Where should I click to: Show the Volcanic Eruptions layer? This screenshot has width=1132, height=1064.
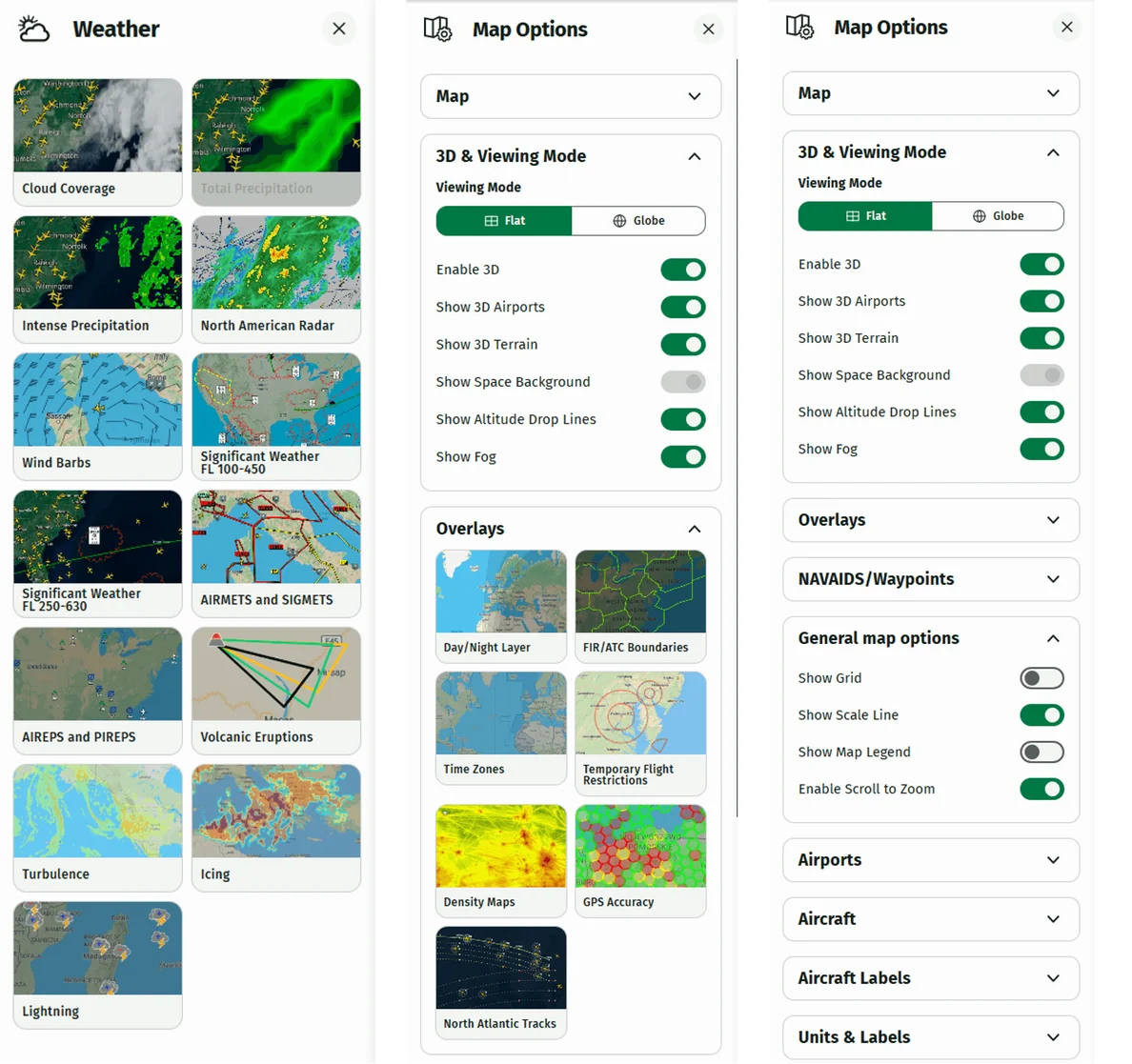(275, 691)
